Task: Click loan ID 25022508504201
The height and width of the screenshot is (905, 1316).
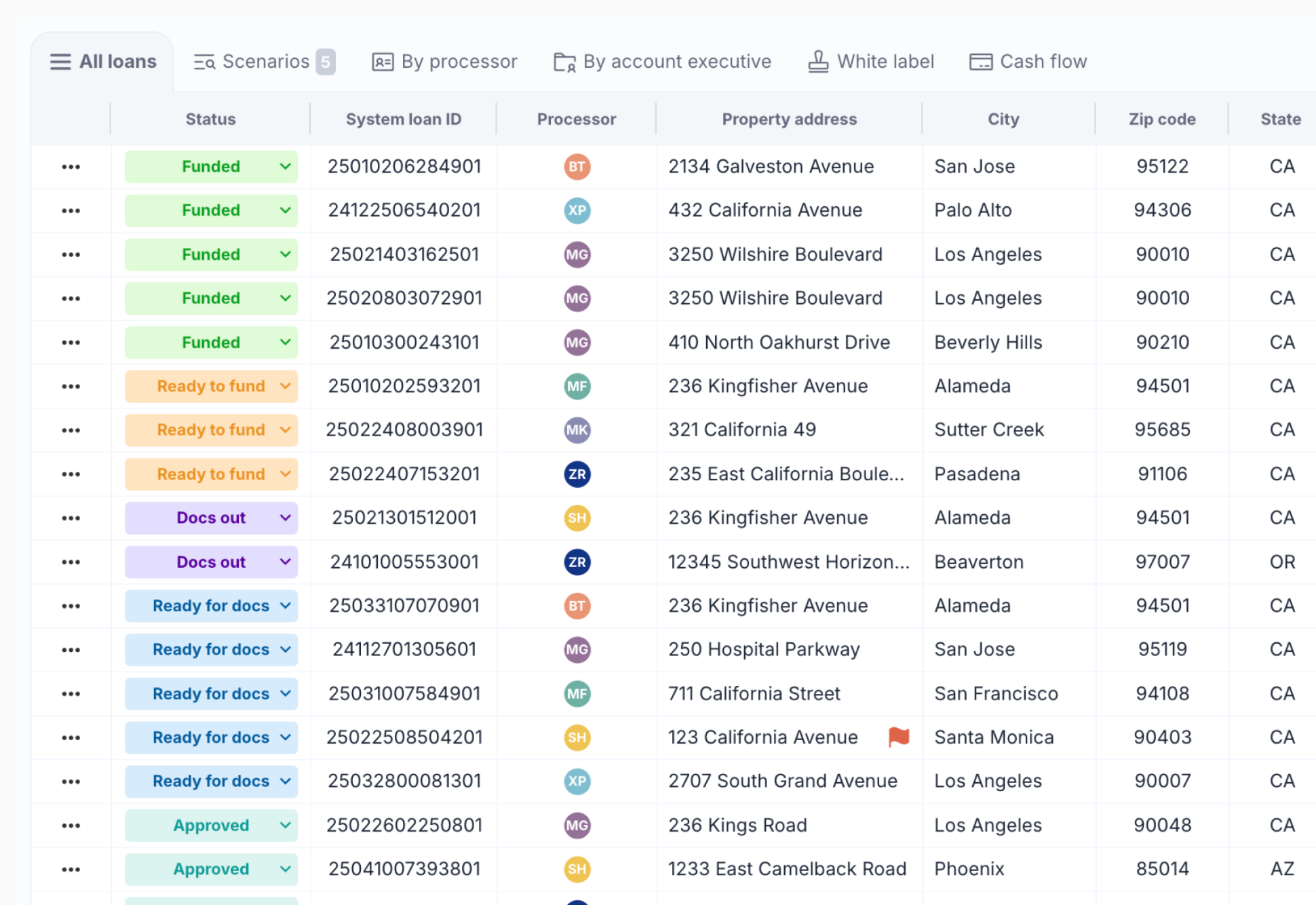Action: (x=404, y=737)
